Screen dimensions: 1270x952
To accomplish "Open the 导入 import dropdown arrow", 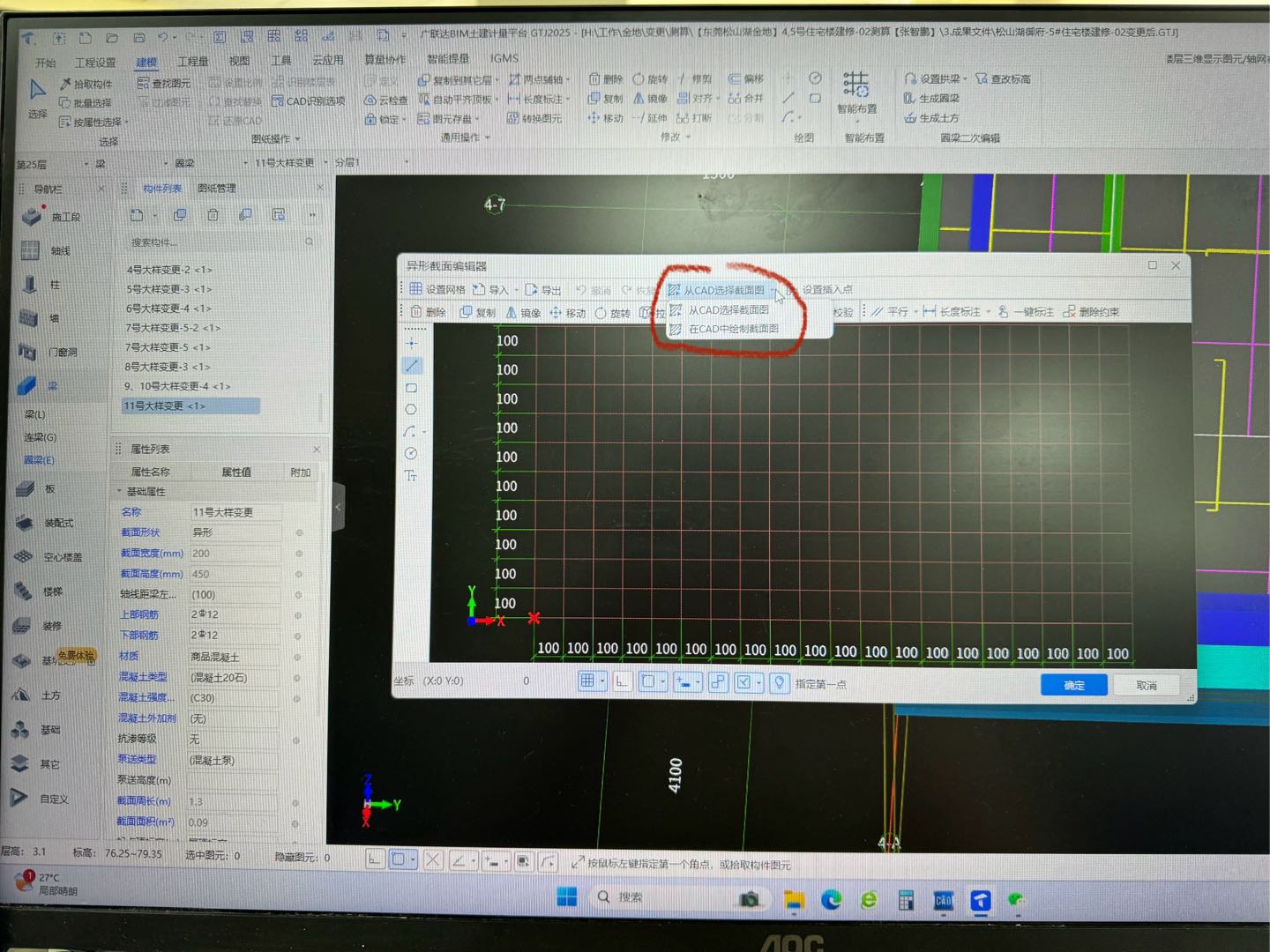I will [517, 290].
